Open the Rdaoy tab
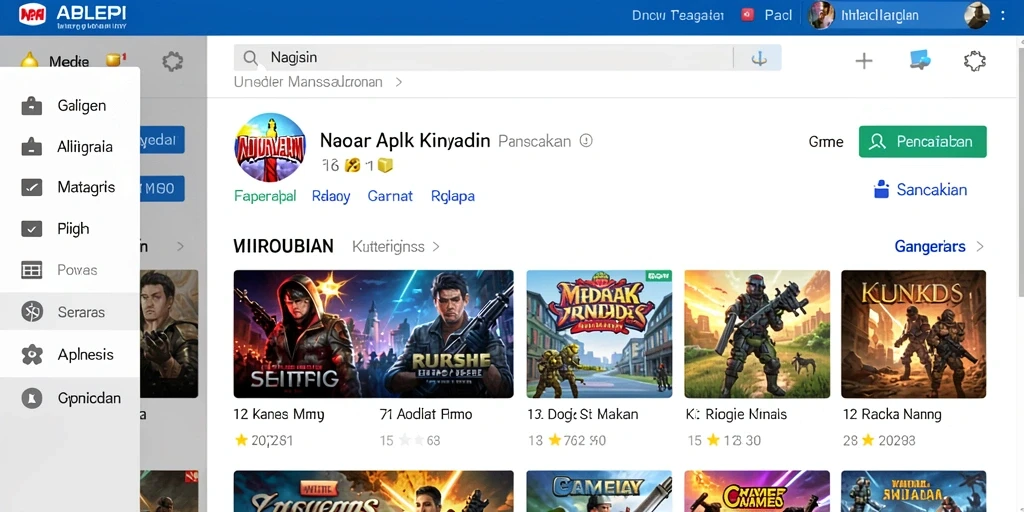The width and height of the screenshot is (1024, 512). tap(331, 196)
